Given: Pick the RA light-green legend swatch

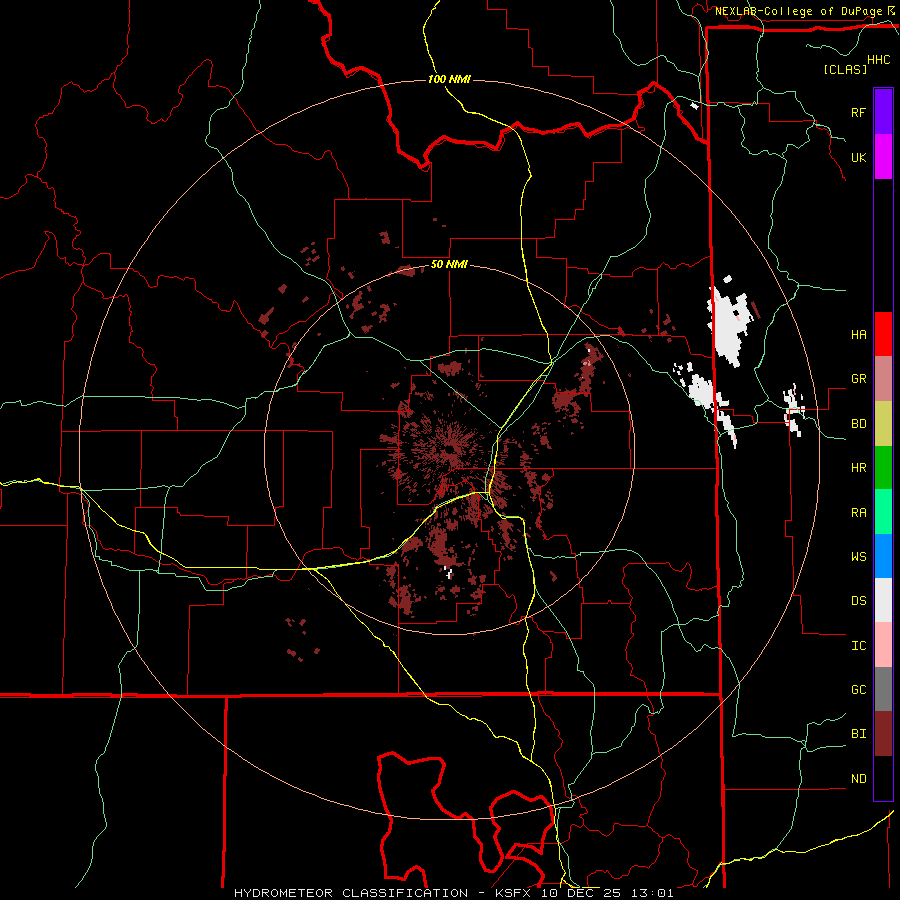Looking at the screenshot, I should click(883, 512).
